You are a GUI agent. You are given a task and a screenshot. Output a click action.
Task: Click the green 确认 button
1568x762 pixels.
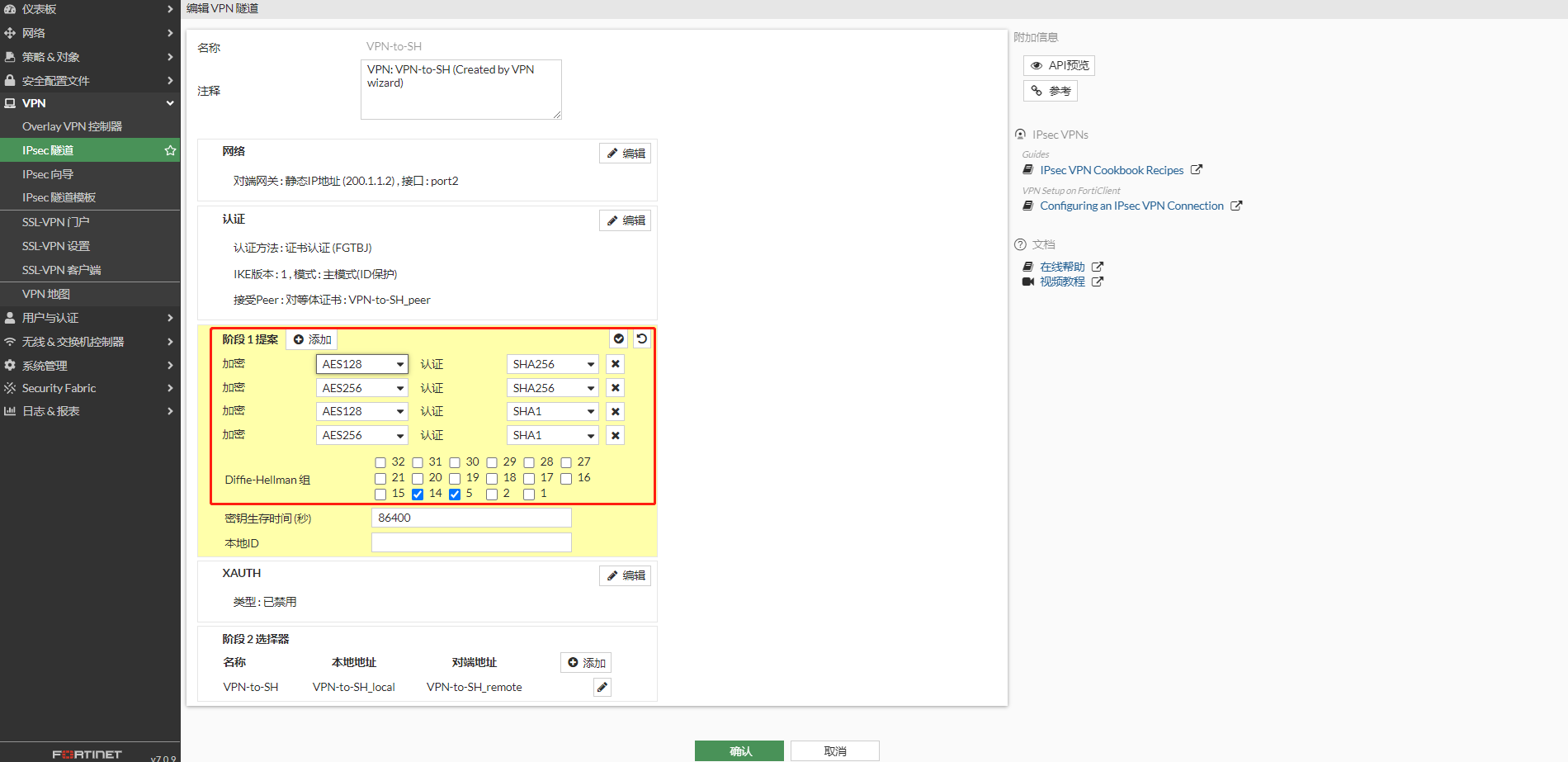(x=739, y=750)
